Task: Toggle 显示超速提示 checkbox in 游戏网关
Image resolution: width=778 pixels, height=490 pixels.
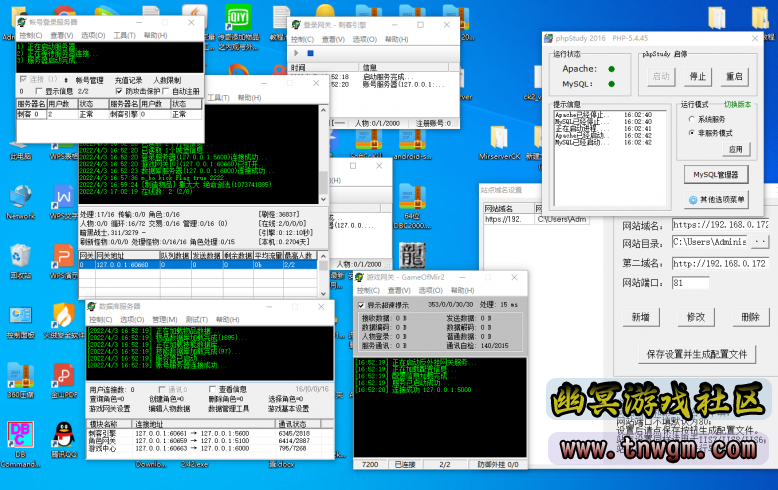Action: pos(361,305)
